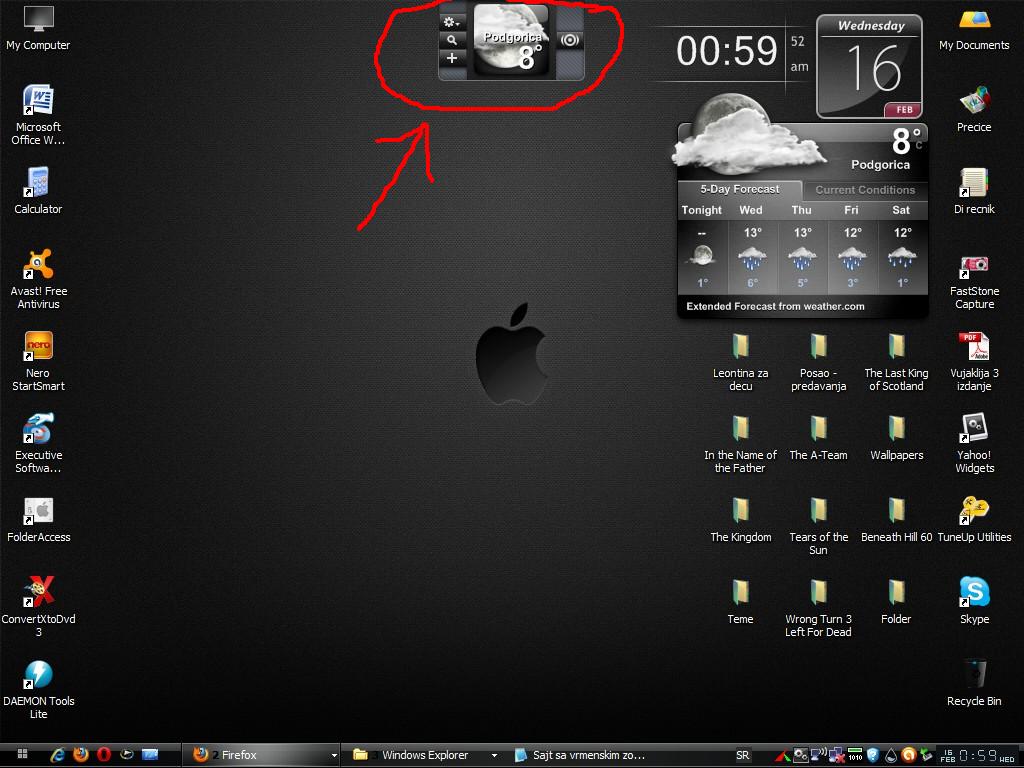Open the Posao - predavanja folder
1024x768 pixels.
point(818,361)
